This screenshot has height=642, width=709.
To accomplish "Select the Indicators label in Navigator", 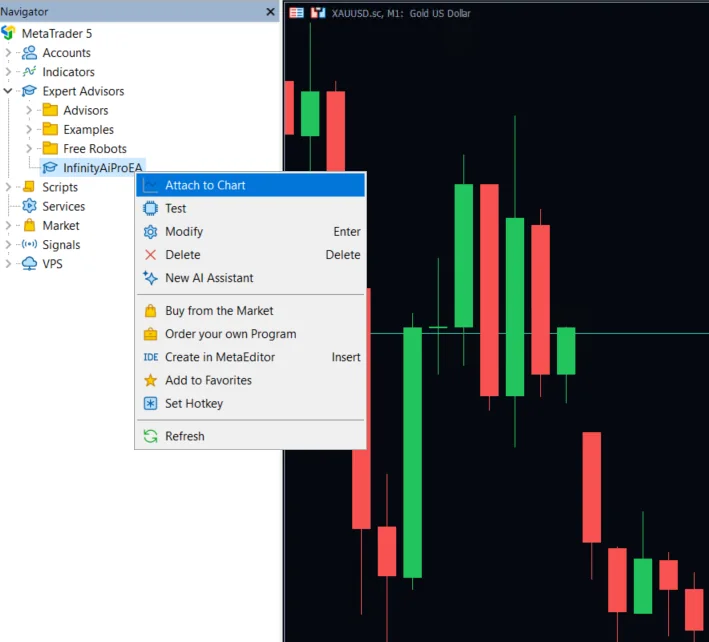I will [68, 72].
